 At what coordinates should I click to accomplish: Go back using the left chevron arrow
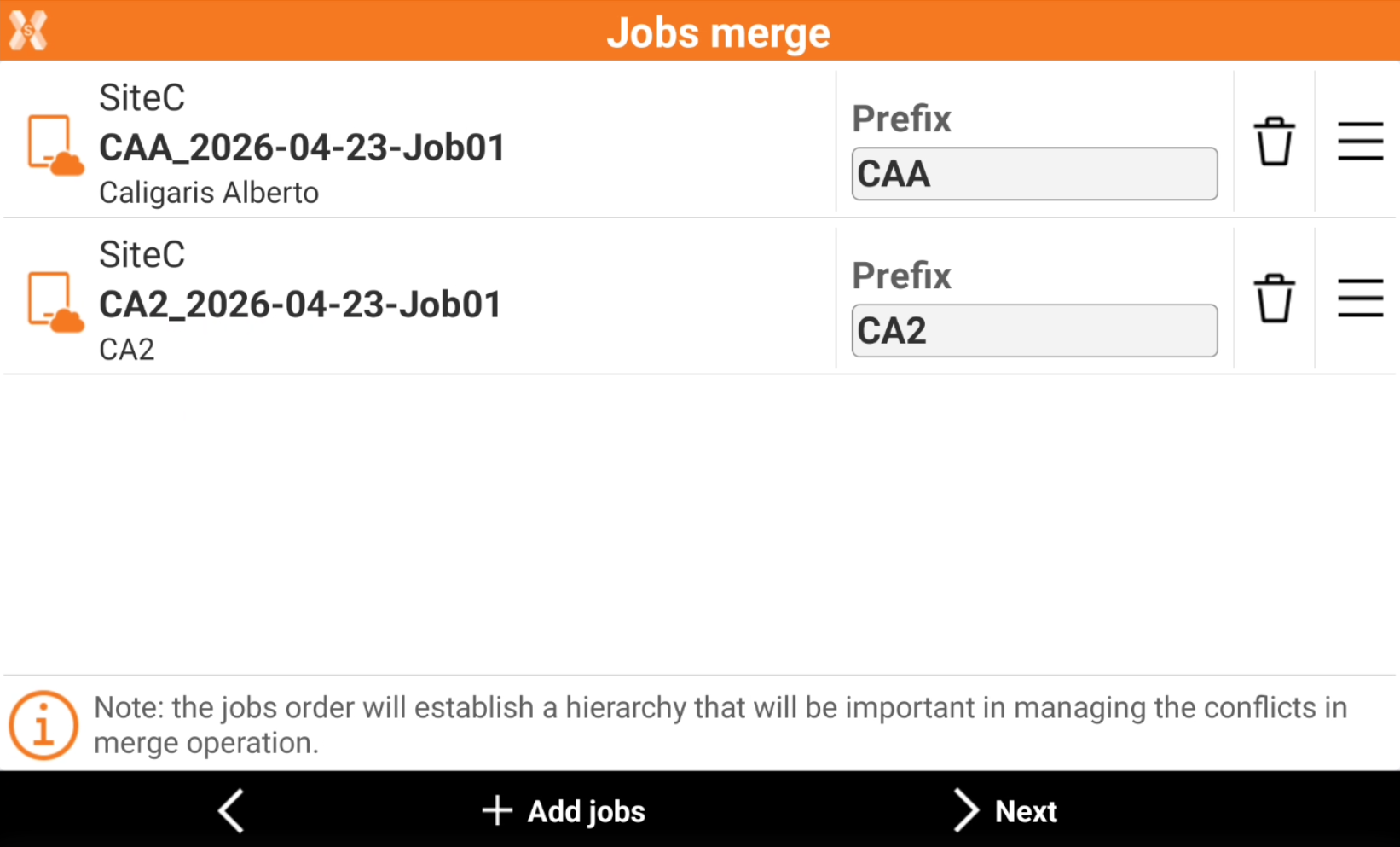231,810
